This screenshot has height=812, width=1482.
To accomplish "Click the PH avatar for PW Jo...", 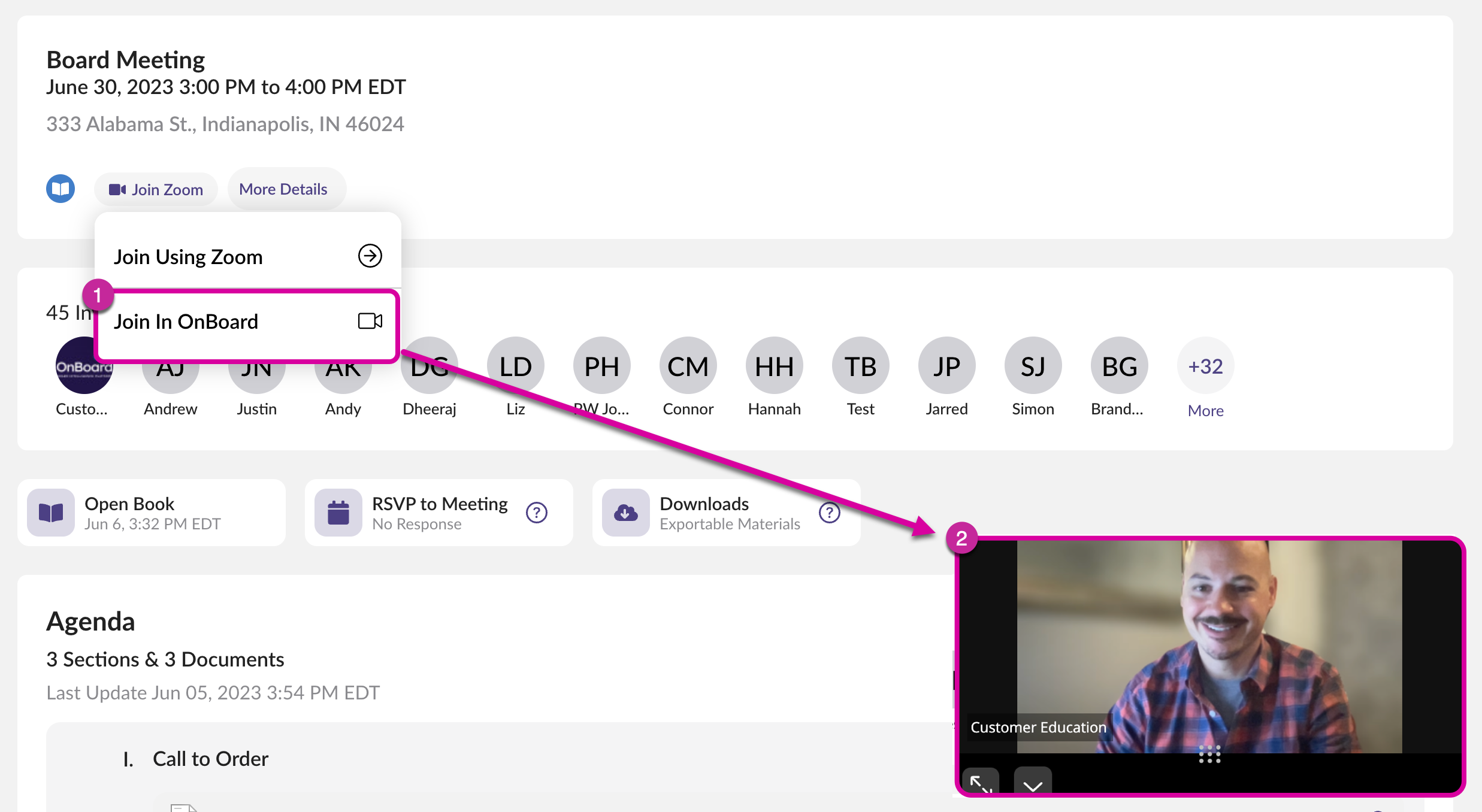I will pyautogui.click(x=602, y=366).
